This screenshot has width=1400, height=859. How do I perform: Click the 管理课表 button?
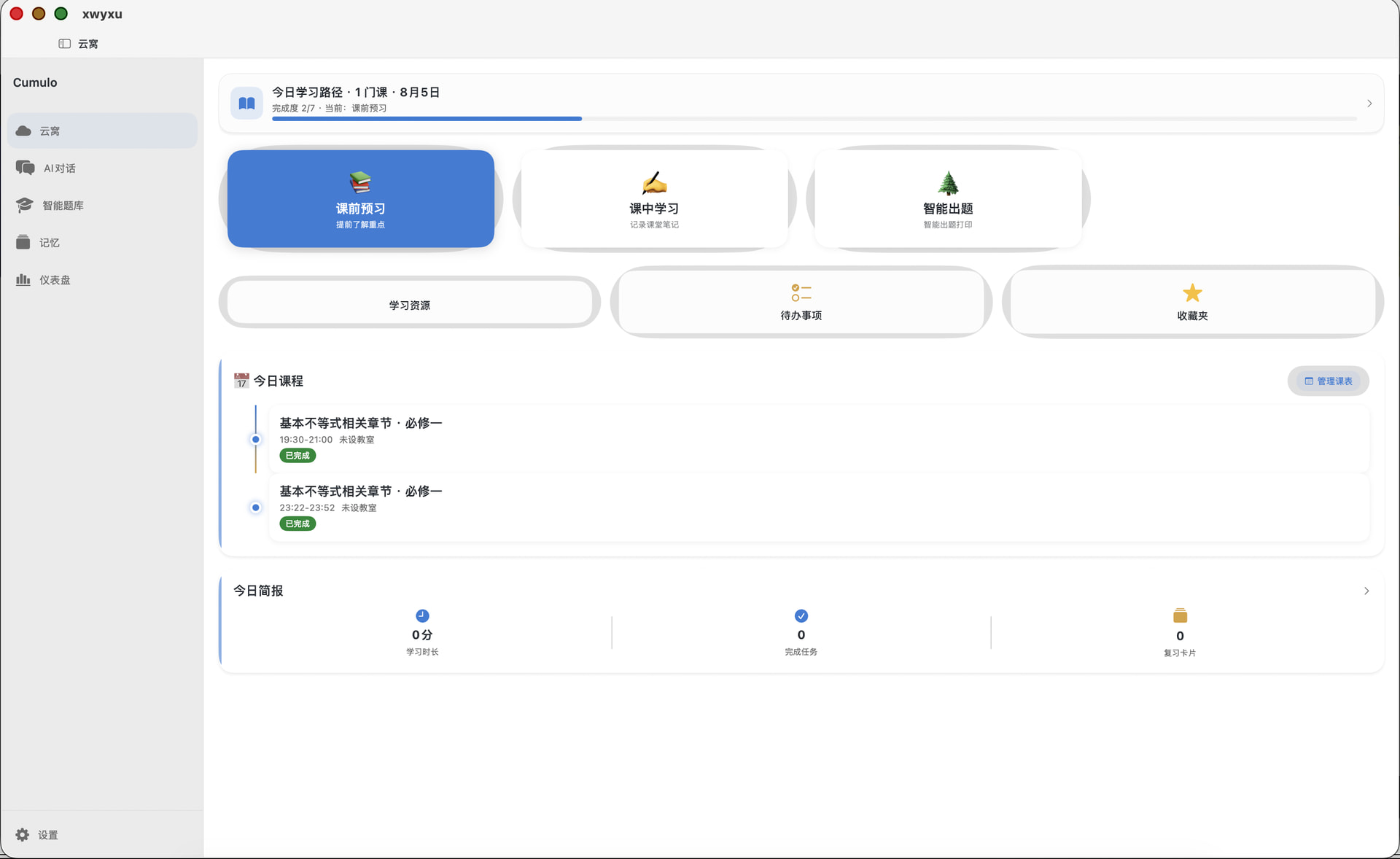1328,381
